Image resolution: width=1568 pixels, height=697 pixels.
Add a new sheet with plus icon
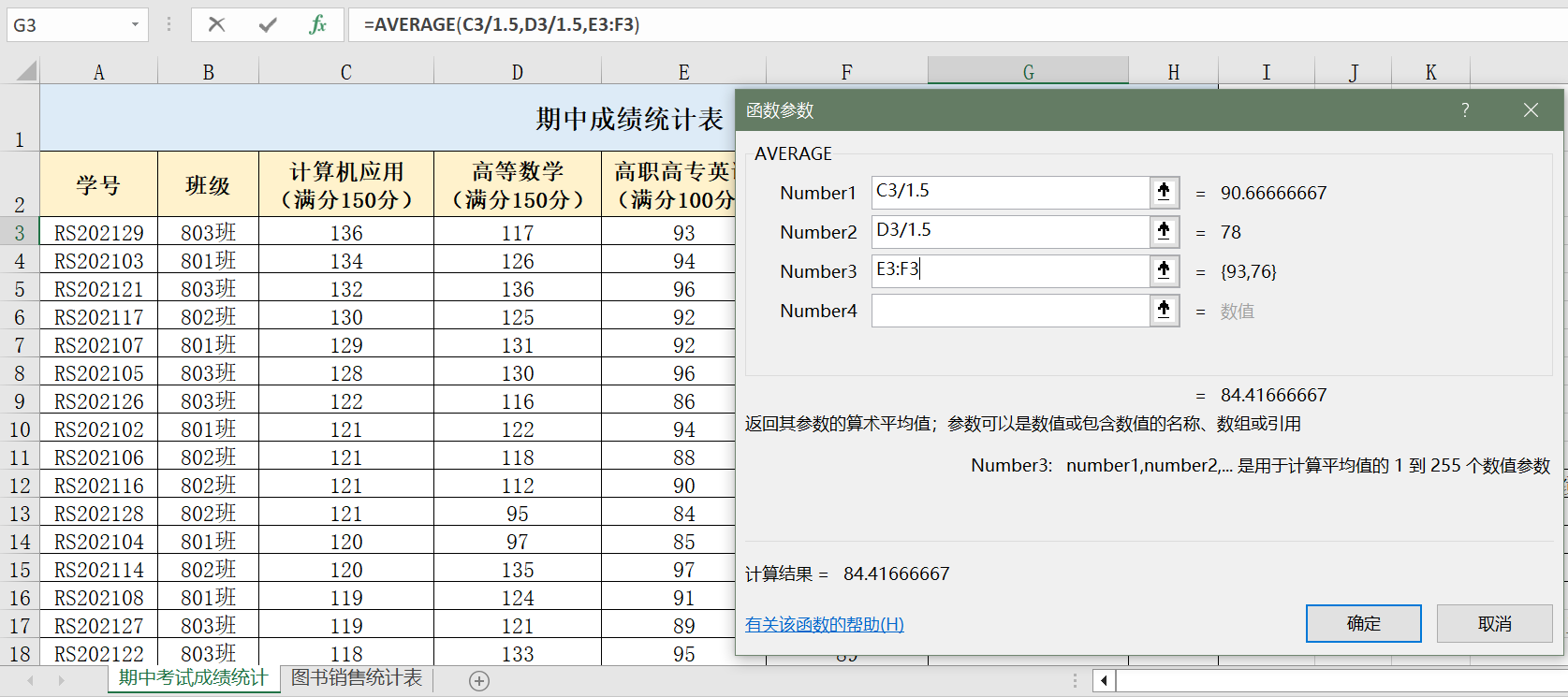click(479, 681)
